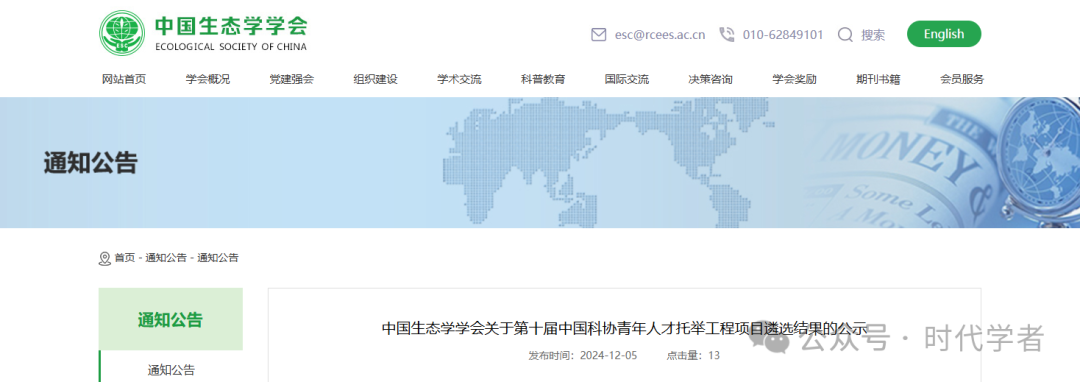Select 通知公告 item in sidebar list
Viewport: 1080px width, 382px height.
coord(172,370)
